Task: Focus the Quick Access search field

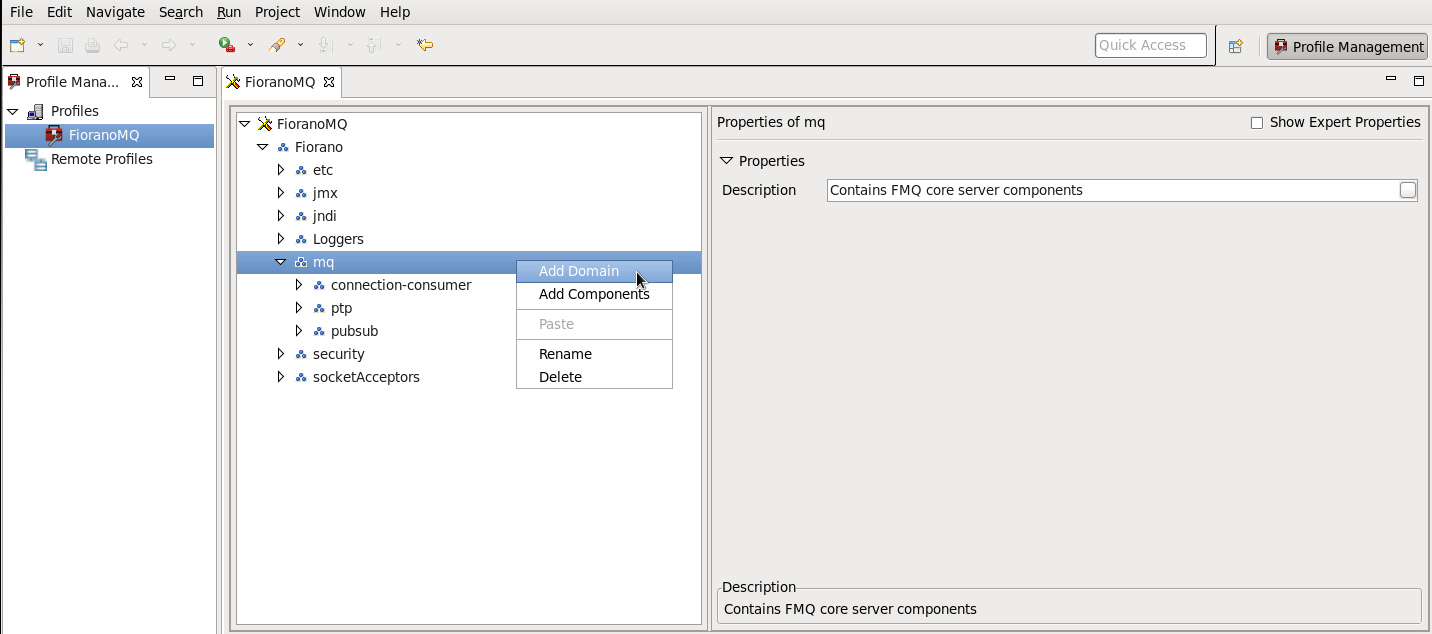Action: [1151, 45]
